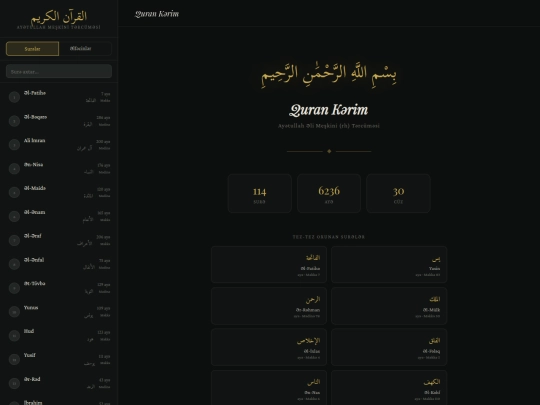Open the Əl-Kəhf surah card
Screen dimensions: 540x405
(x=389, y=388)
